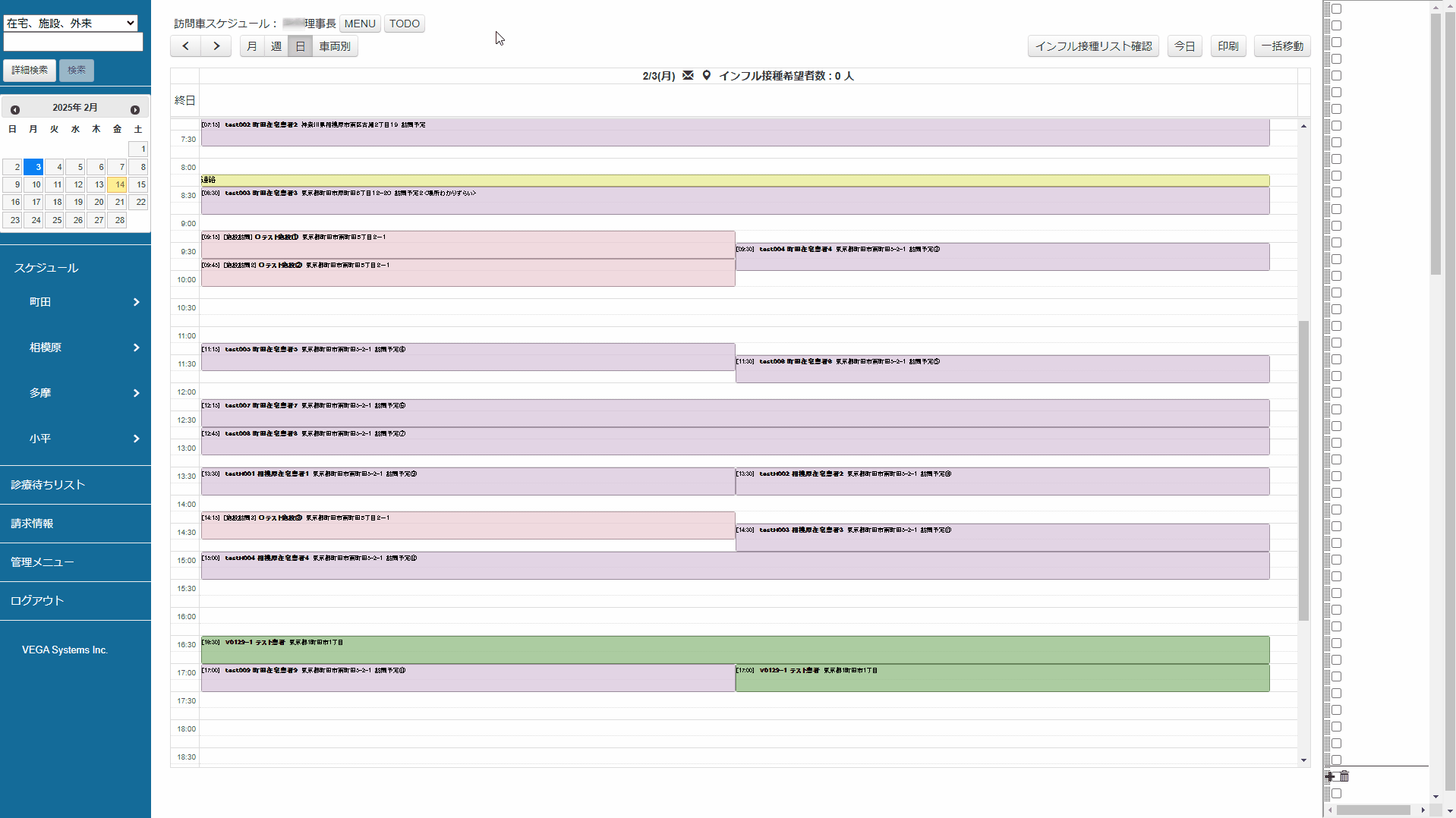Switch to 月 month view
This screenshot has height=818, width=1456.
point(252,46)
